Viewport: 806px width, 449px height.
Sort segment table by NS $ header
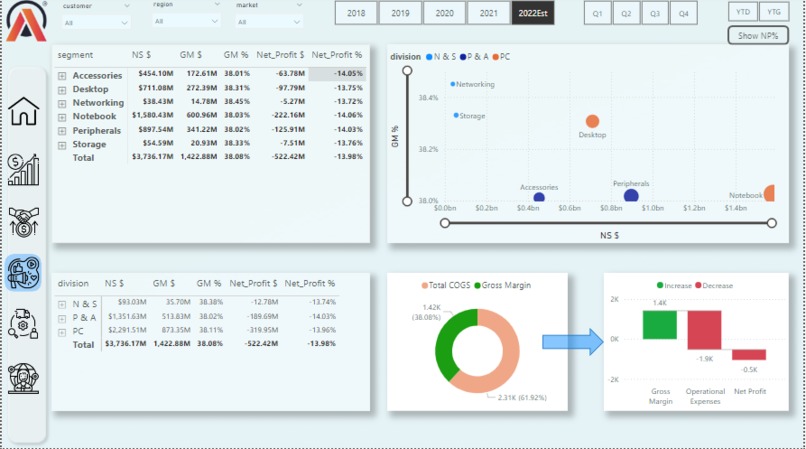141,55
